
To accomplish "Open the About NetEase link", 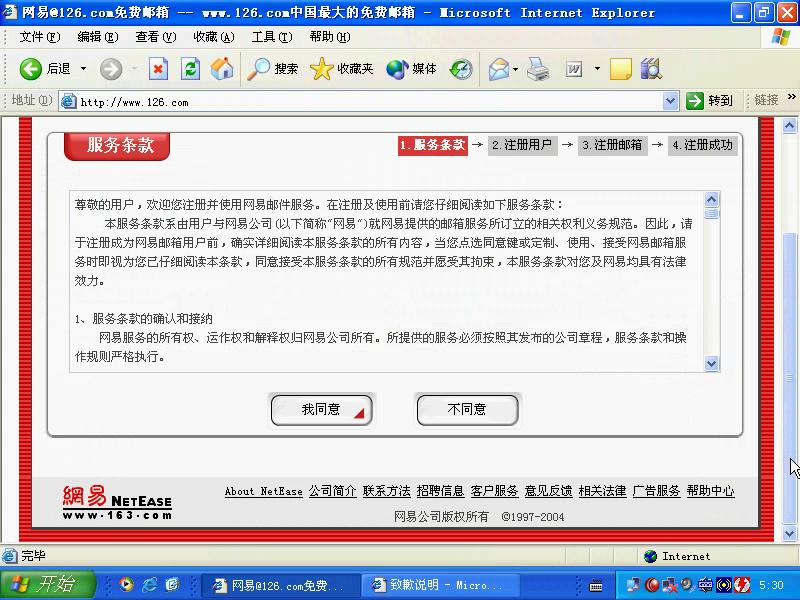I will click(x=264, y=491).
